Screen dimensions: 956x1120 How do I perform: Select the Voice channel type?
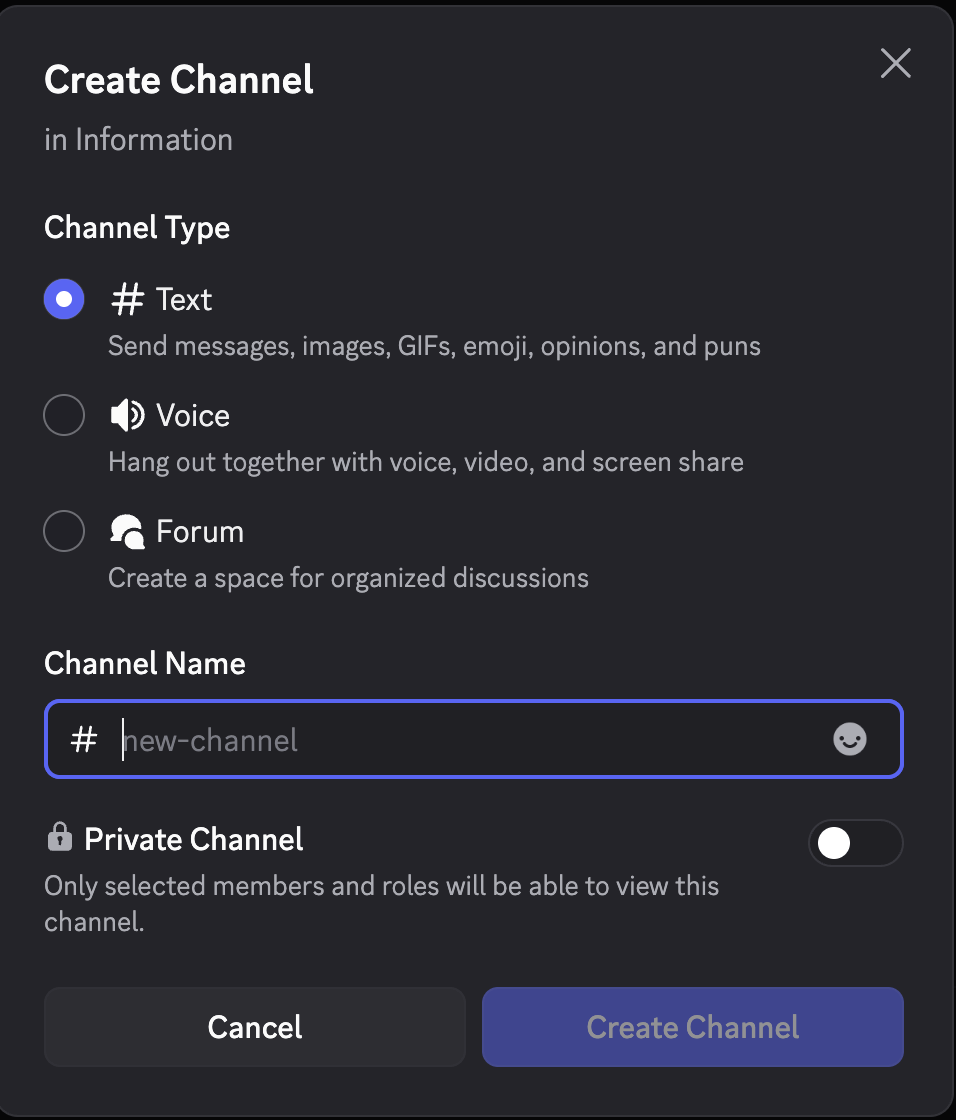click(64, 415)
